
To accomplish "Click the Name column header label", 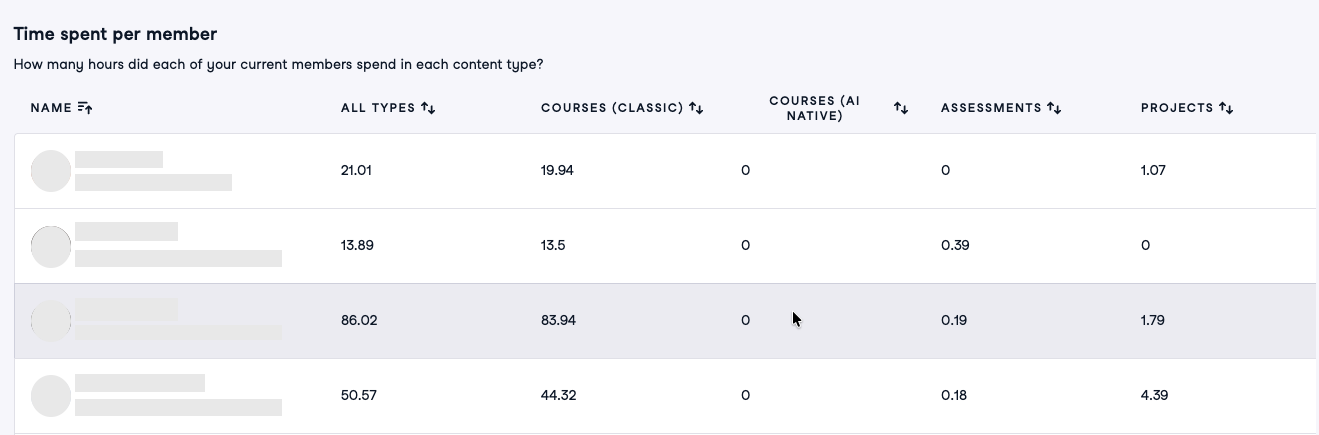I will 51,108.
